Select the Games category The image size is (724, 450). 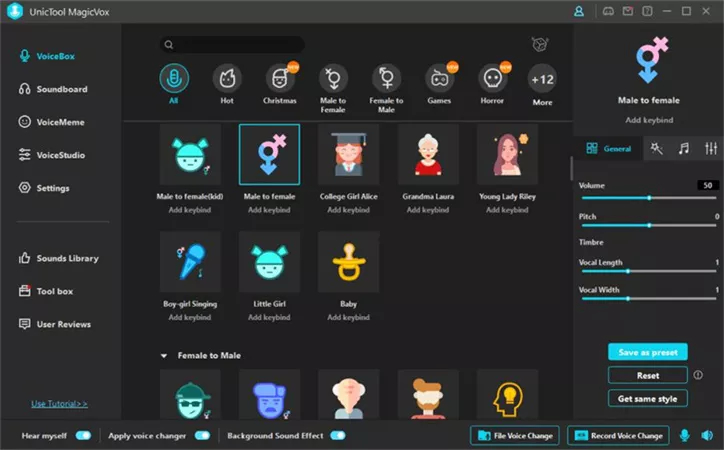(439, 78)
